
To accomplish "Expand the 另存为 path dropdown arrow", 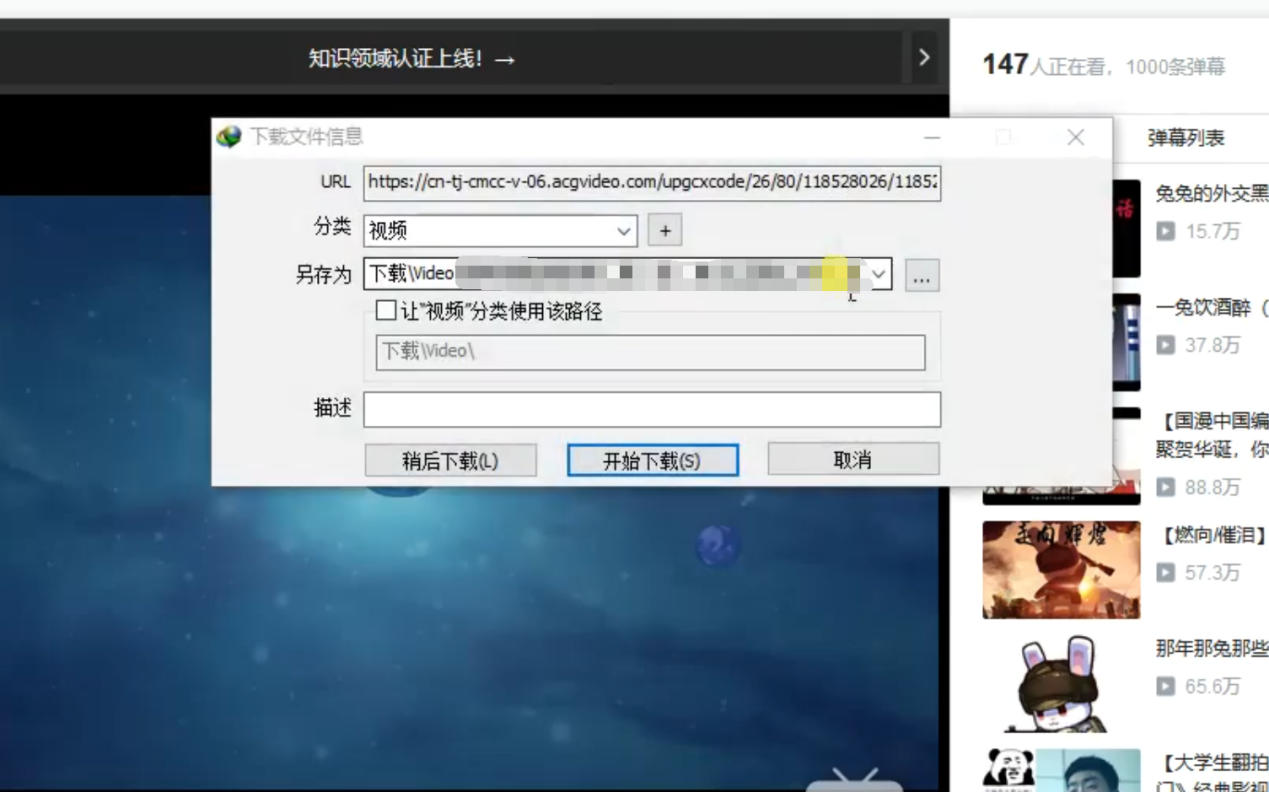I will tap(879, 274).
